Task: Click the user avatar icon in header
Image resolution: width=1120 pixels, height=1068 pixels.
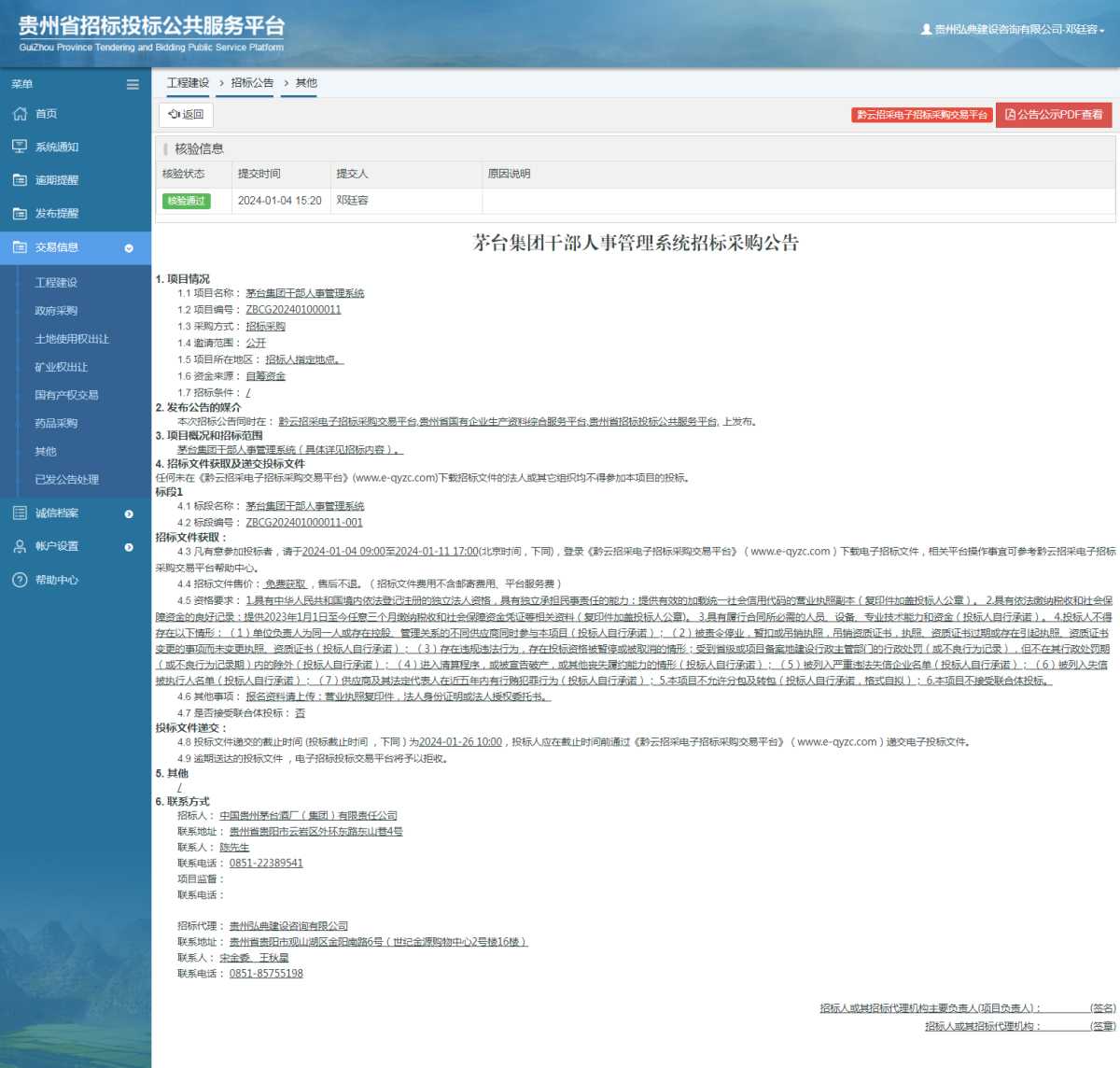Action: point(926,30)
